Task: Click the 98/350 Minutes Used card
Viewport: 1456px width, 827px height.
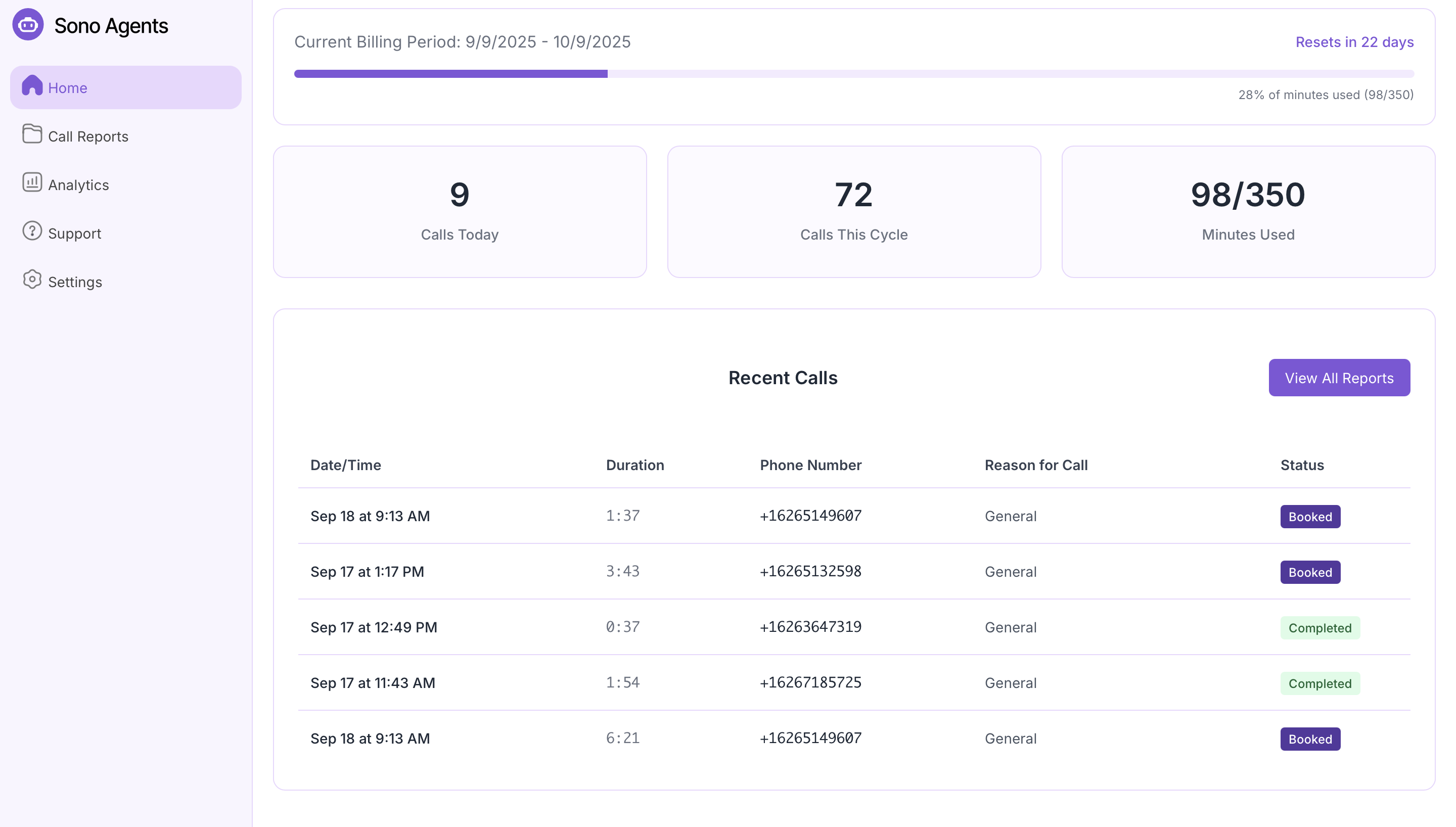Action: pyautogui.click(x=1248, y=211)
